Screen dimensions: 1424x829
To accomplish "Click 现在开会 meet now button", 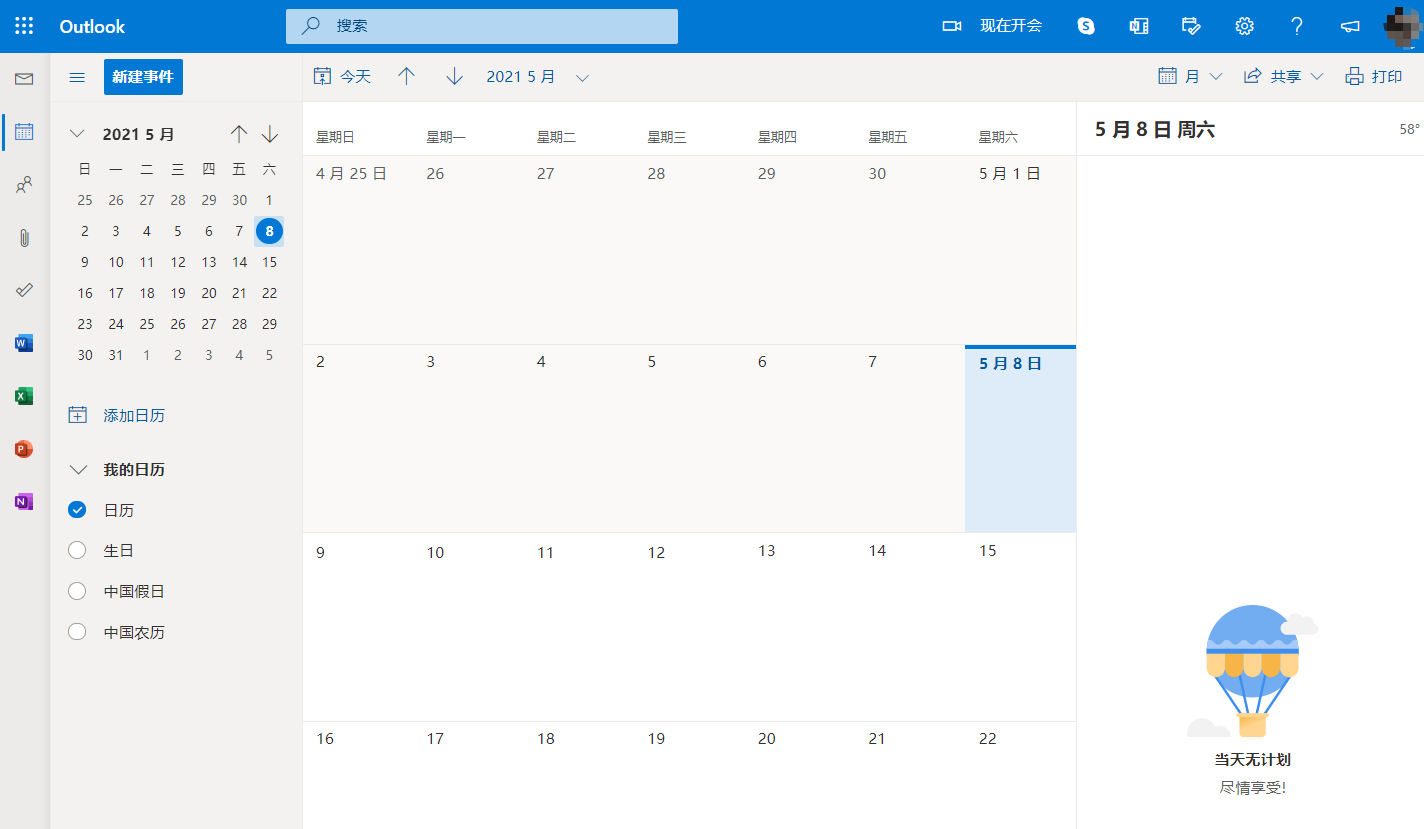I will (992, 26).
